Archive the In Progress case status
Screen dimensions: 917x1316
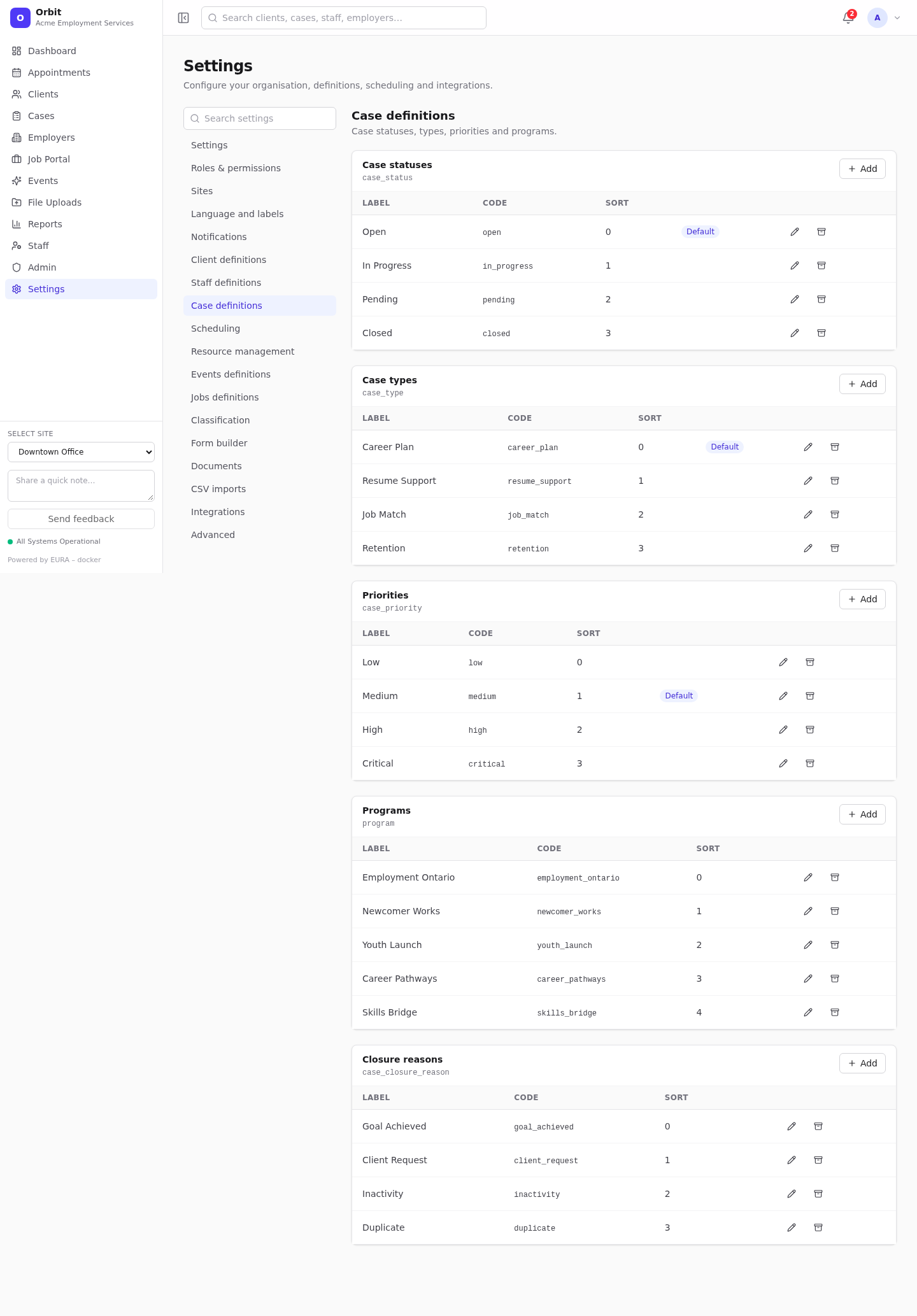821,265
